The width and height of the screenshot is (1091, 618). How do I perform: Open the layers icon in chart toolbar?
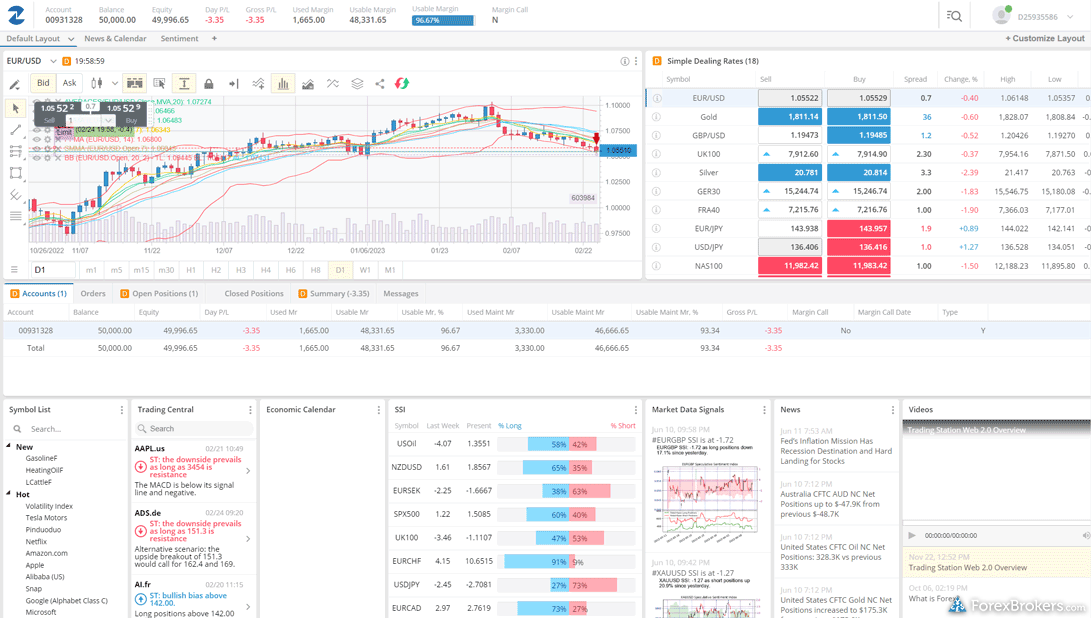pos(357,84)
